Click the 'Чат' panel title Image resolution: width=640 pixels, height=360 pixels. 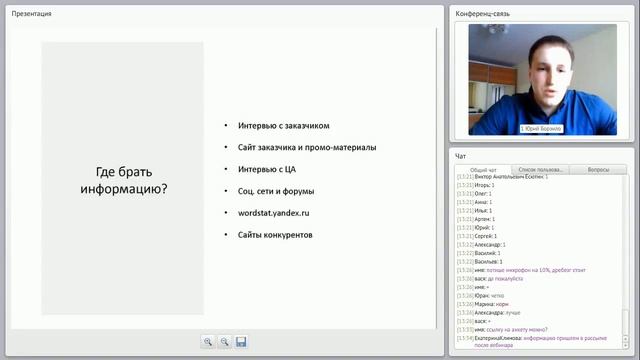pyautogui.click(x=460, y=156)
